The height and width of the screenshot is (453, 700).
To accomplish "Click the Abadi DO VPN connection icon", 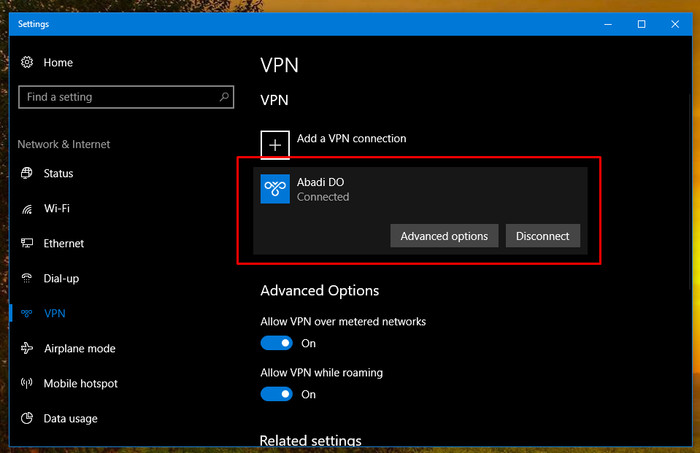I will coord(275,189).
